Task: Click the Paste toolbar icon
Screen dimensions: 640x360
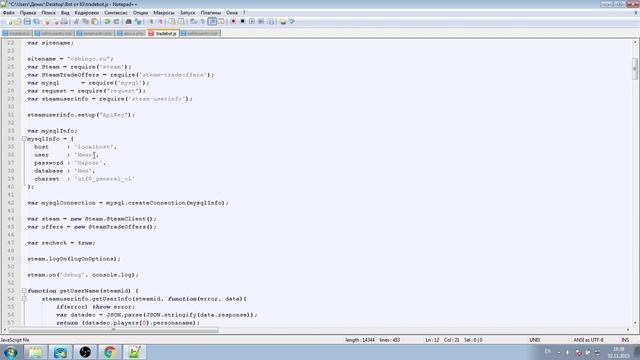Action: pos(94,21)
